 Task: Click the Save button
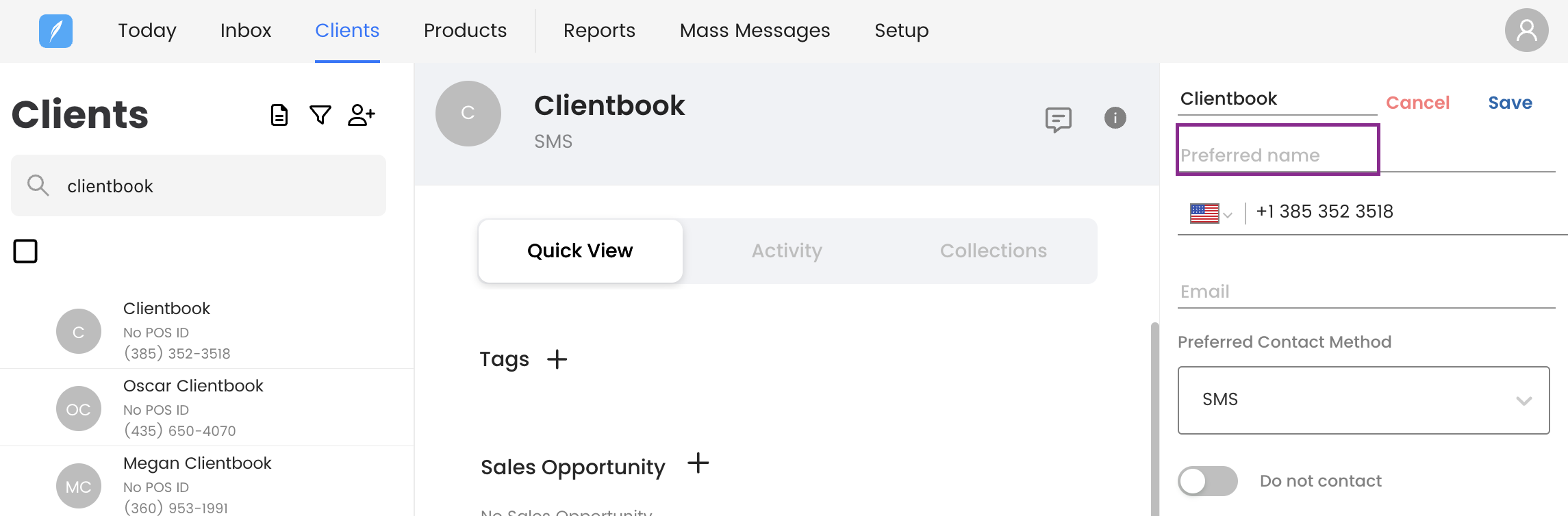[x=1510, y=103]
